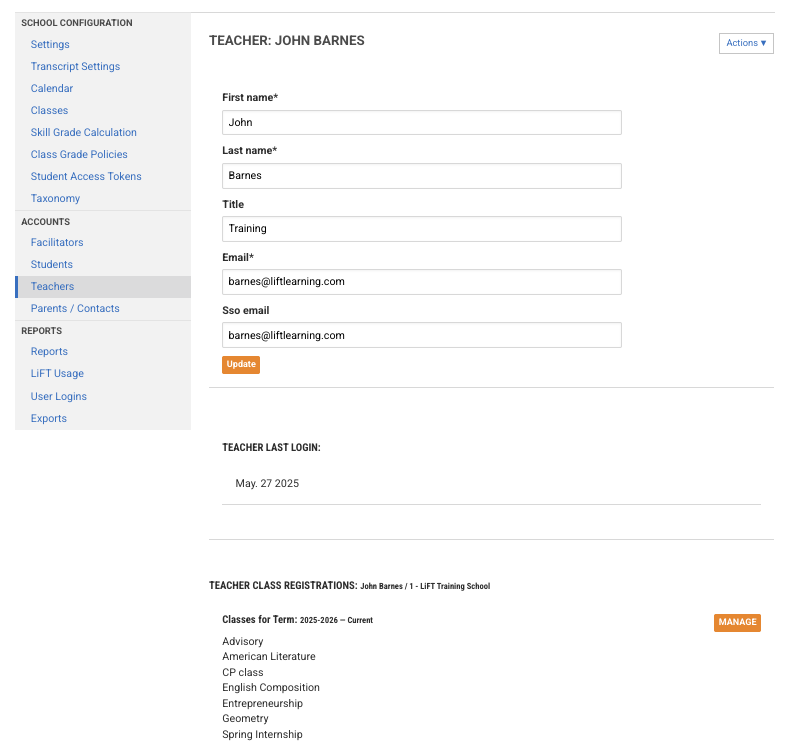
Task: Open Skill Grade Calculation settings
Action: (83, 132)
